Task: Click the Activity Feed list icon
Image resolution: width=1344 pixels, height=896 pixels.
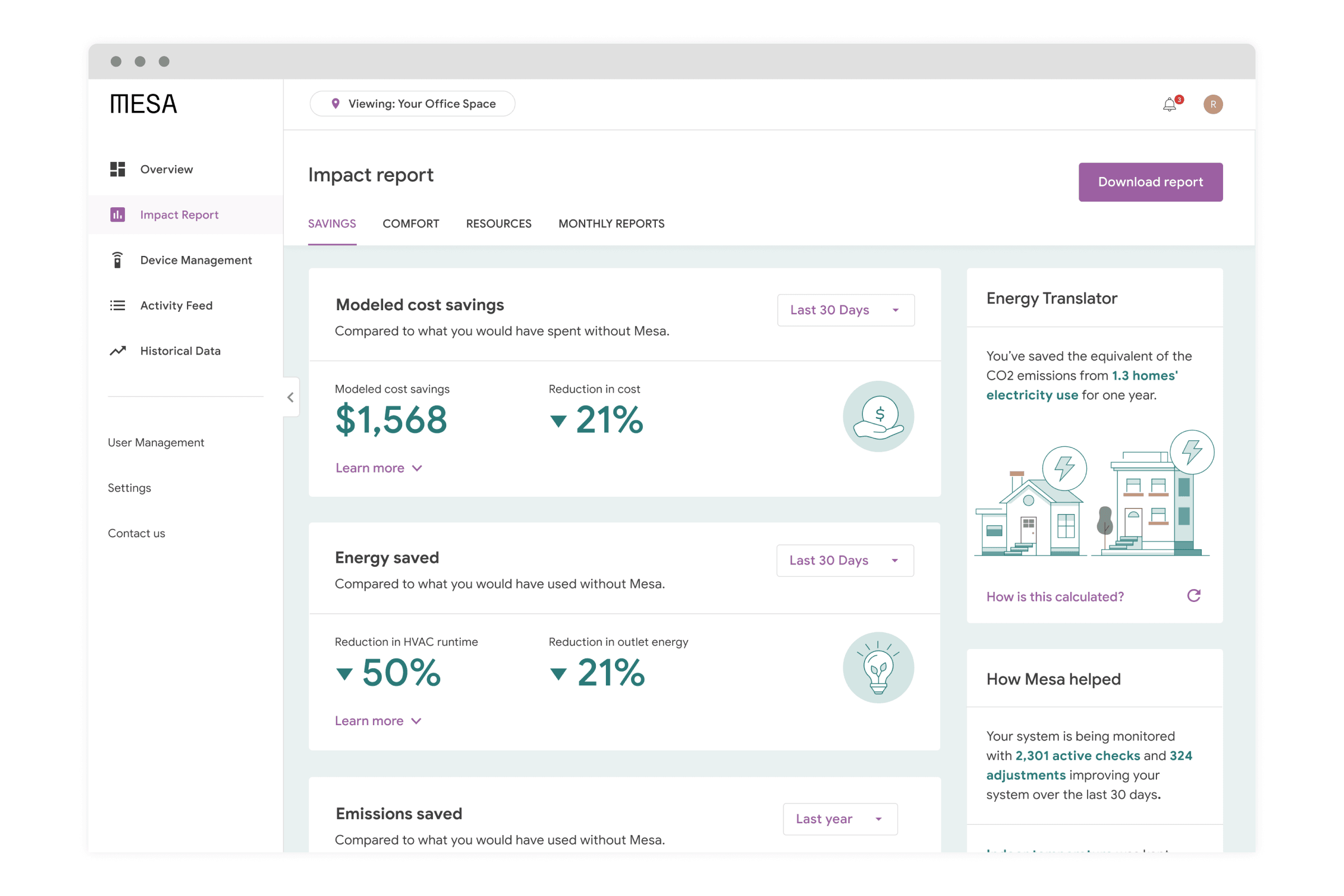Action: click(x=118, y=306)
